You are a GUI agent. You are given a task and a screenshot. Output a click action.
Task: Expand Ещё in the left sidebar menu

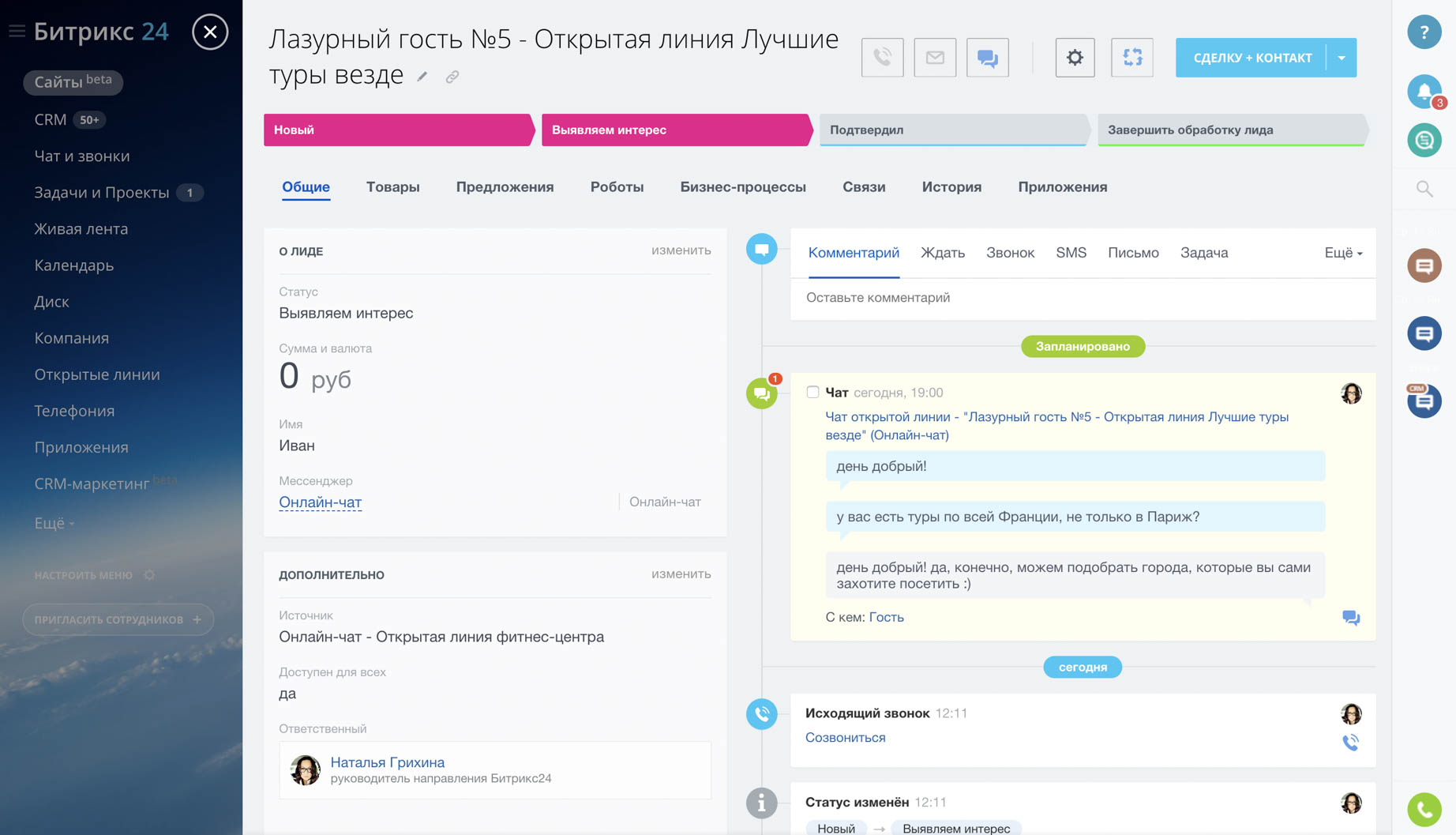[54, 523]
